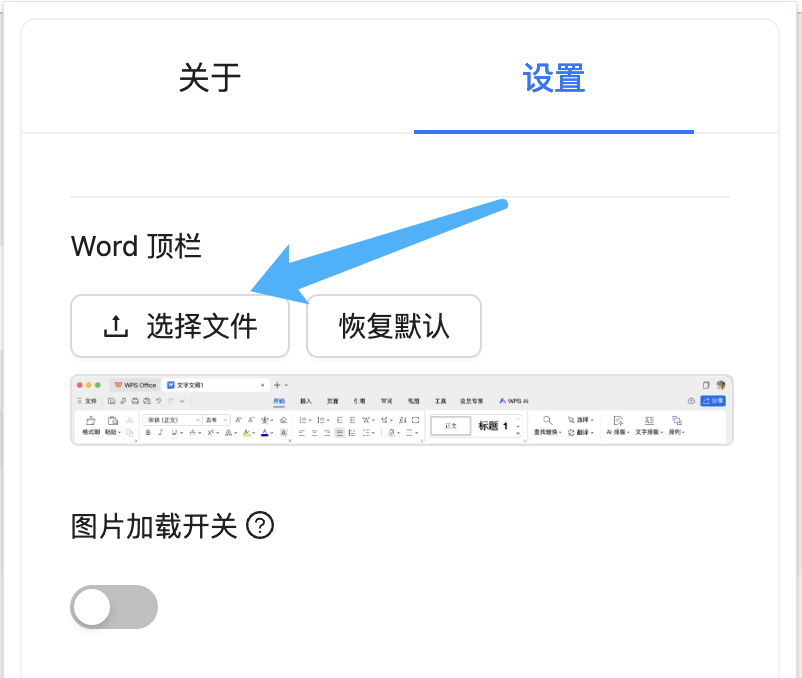
Task: Click the blue font color A swatch in preview
Action: [265, 433]
